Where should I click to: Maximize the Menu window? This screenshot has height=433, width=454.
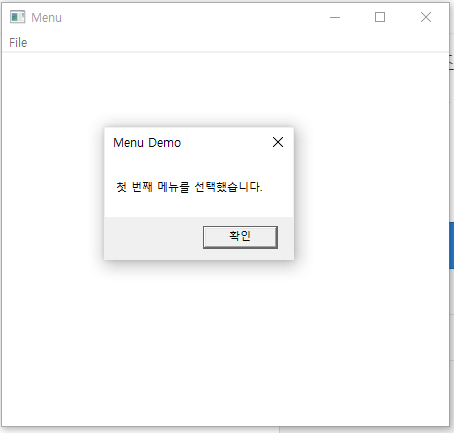[x=380, y=17]
